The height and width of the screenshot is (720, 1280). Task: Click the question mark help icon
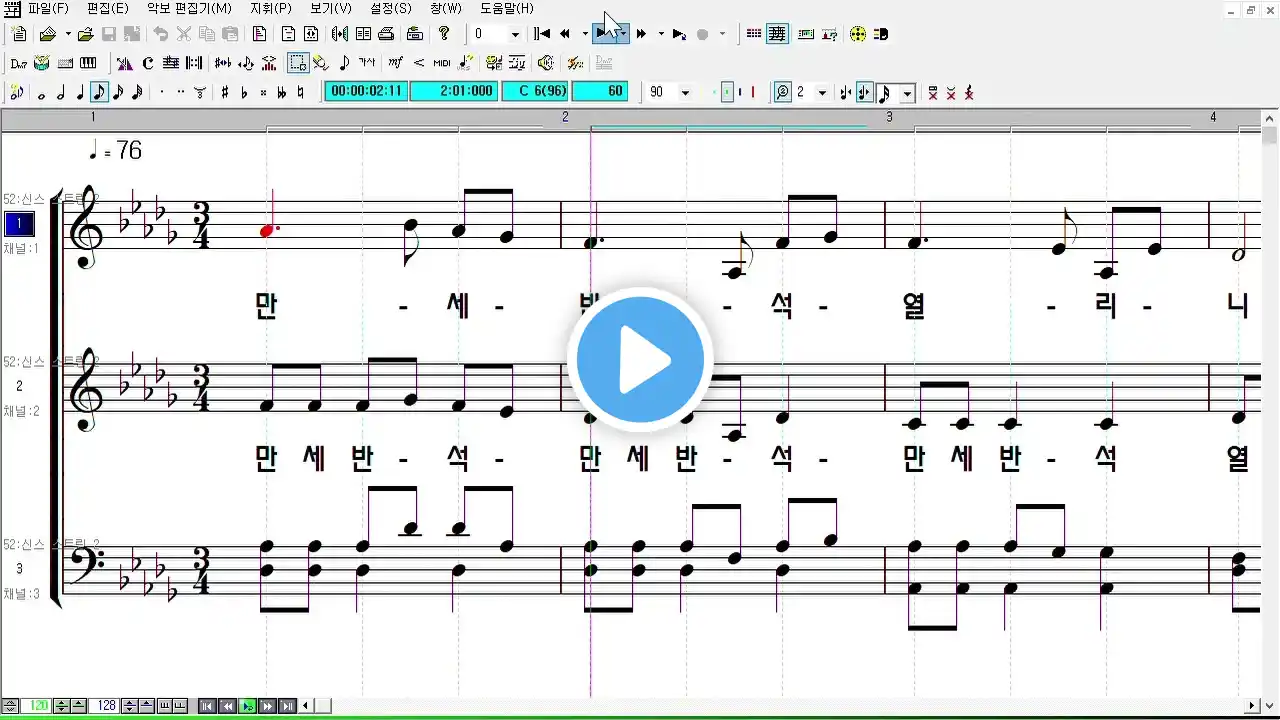click(444, 33)
